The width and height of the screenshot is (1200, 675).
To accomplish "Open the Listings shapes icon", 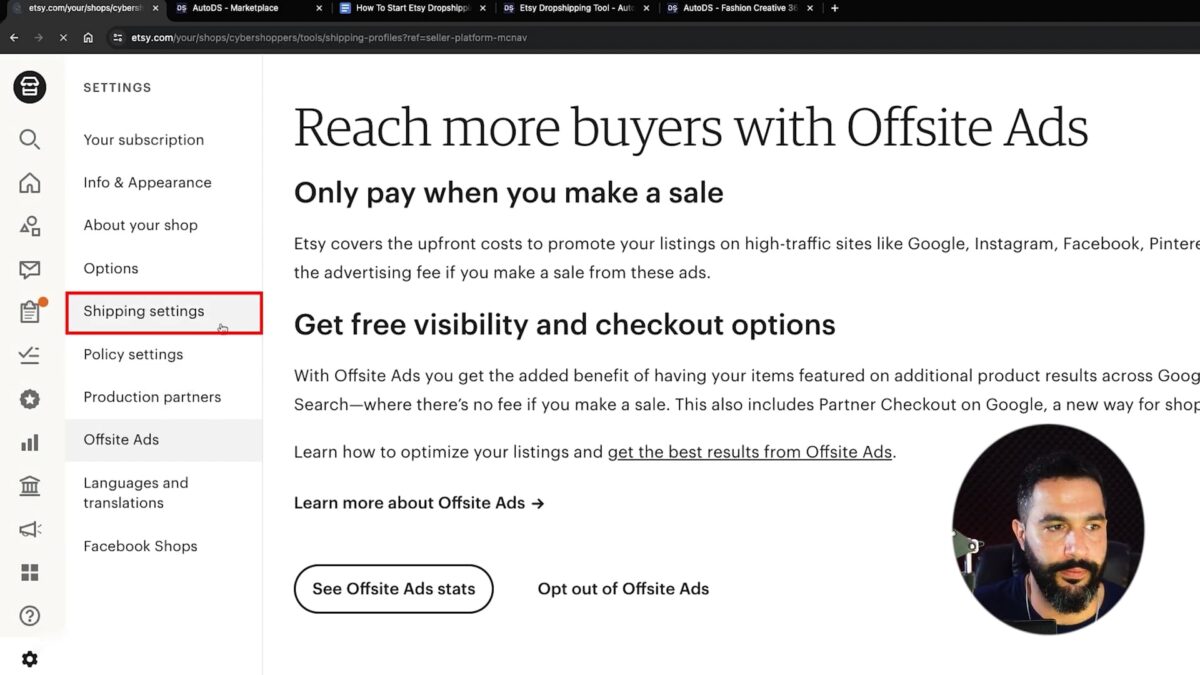I will (30, 226).
